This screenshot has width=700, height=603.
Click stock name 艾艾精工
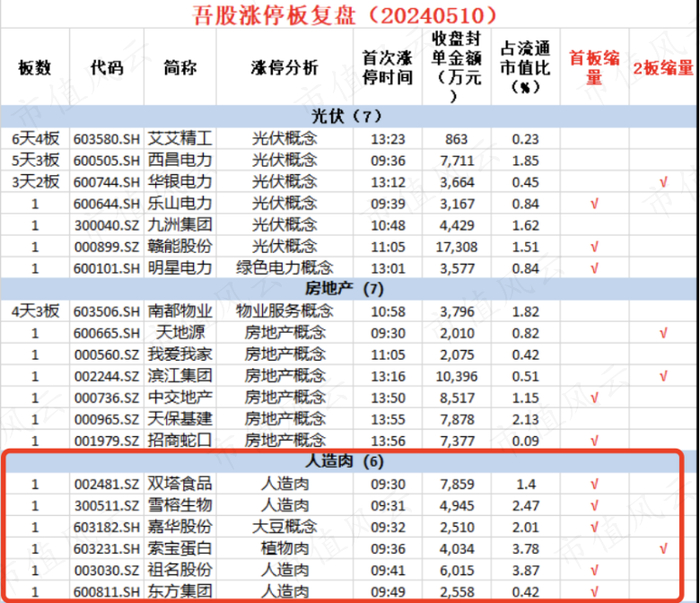click(180, 138)
